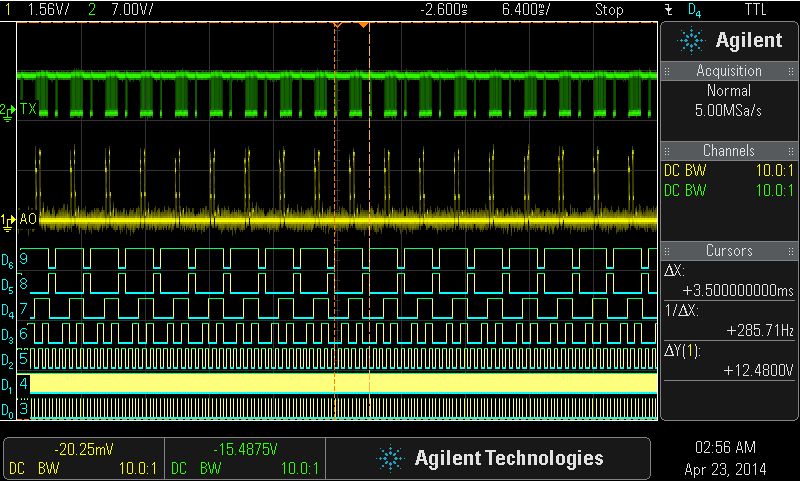Screen dimensions: 800x481
Task: Click the AO label on yellow waveform
Action: coord(28,219)
